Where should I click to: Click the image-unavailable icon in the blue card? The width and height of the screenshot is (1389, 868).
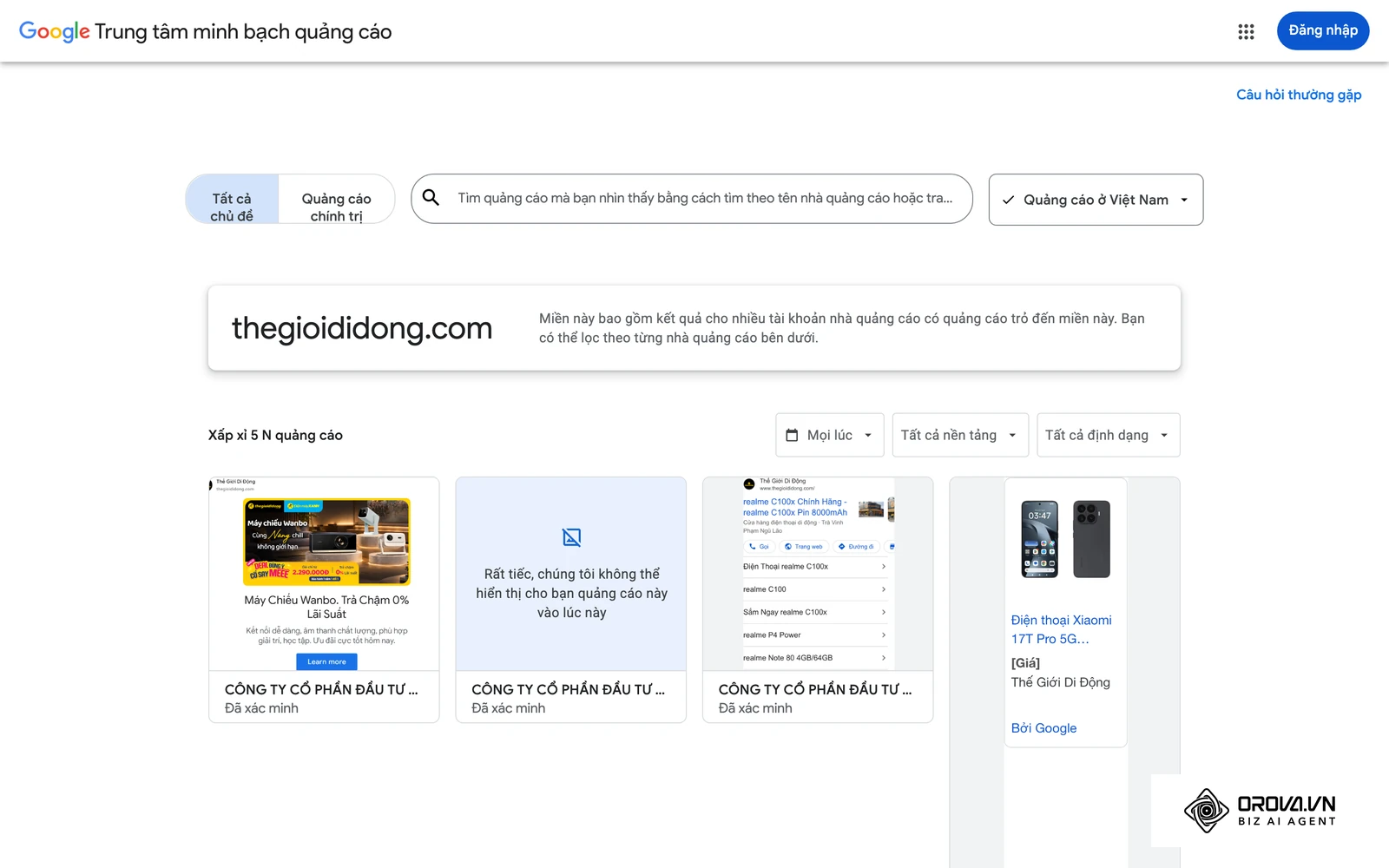571,537
